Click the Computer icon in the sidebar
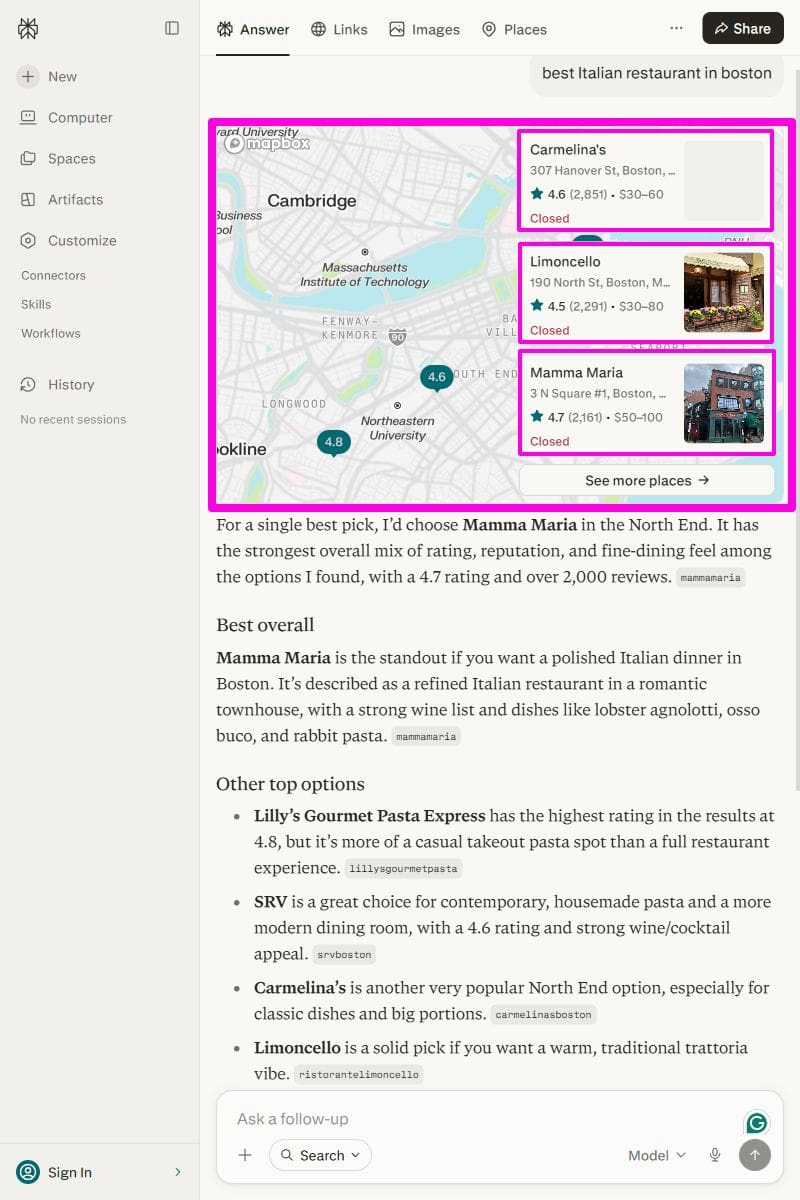 click(x=28, y=117)
